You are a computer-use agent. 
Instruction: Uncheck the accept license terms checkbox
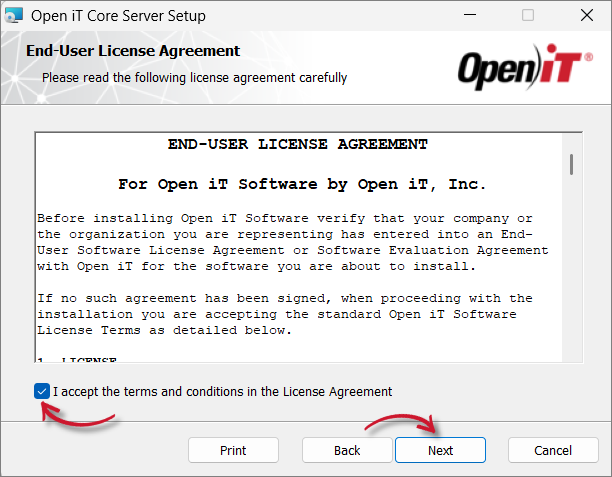(42, 391)
